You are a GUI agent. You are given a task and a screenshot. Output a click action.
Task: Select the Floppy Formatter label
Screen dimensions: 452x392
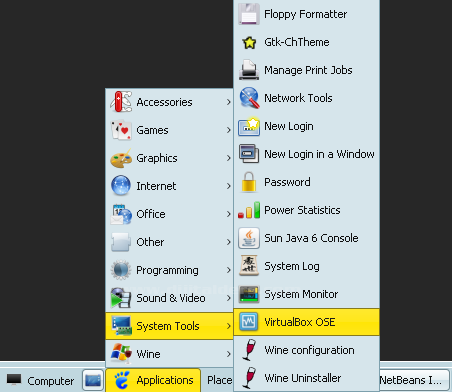[305, 14]
